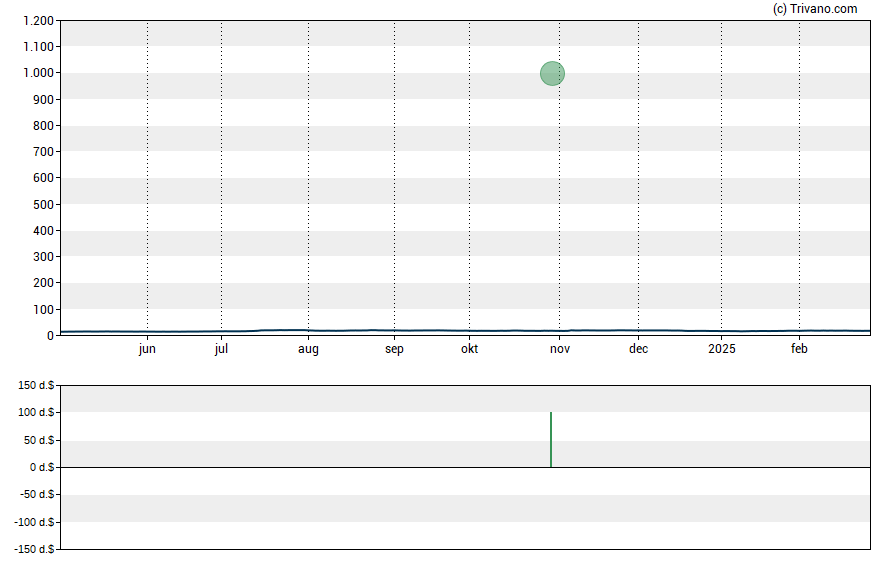Viewport: 888px width, 565px height.
Task: Click the '50 d.$' axis label
Action: point(39,440)
